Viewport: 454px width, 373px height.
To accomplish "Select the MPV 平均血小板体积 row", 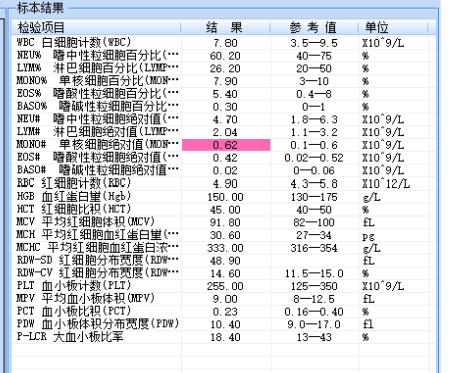I will click(224, 299).
